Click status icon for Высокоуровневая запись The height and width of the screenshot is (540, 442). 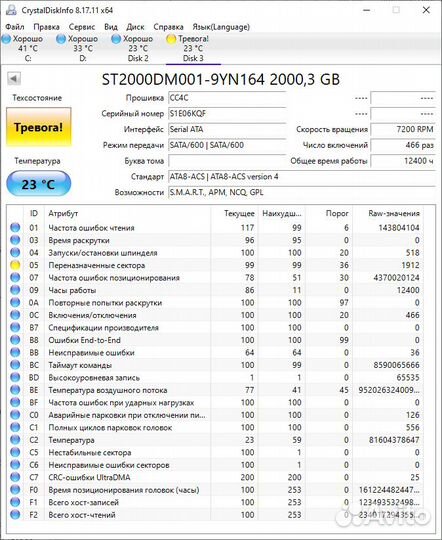[x=15, y=377]
